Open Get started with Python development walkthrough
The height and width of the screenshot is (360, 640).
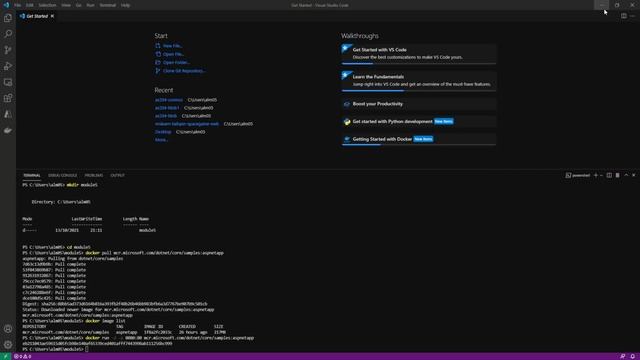(x=419, y=122)
